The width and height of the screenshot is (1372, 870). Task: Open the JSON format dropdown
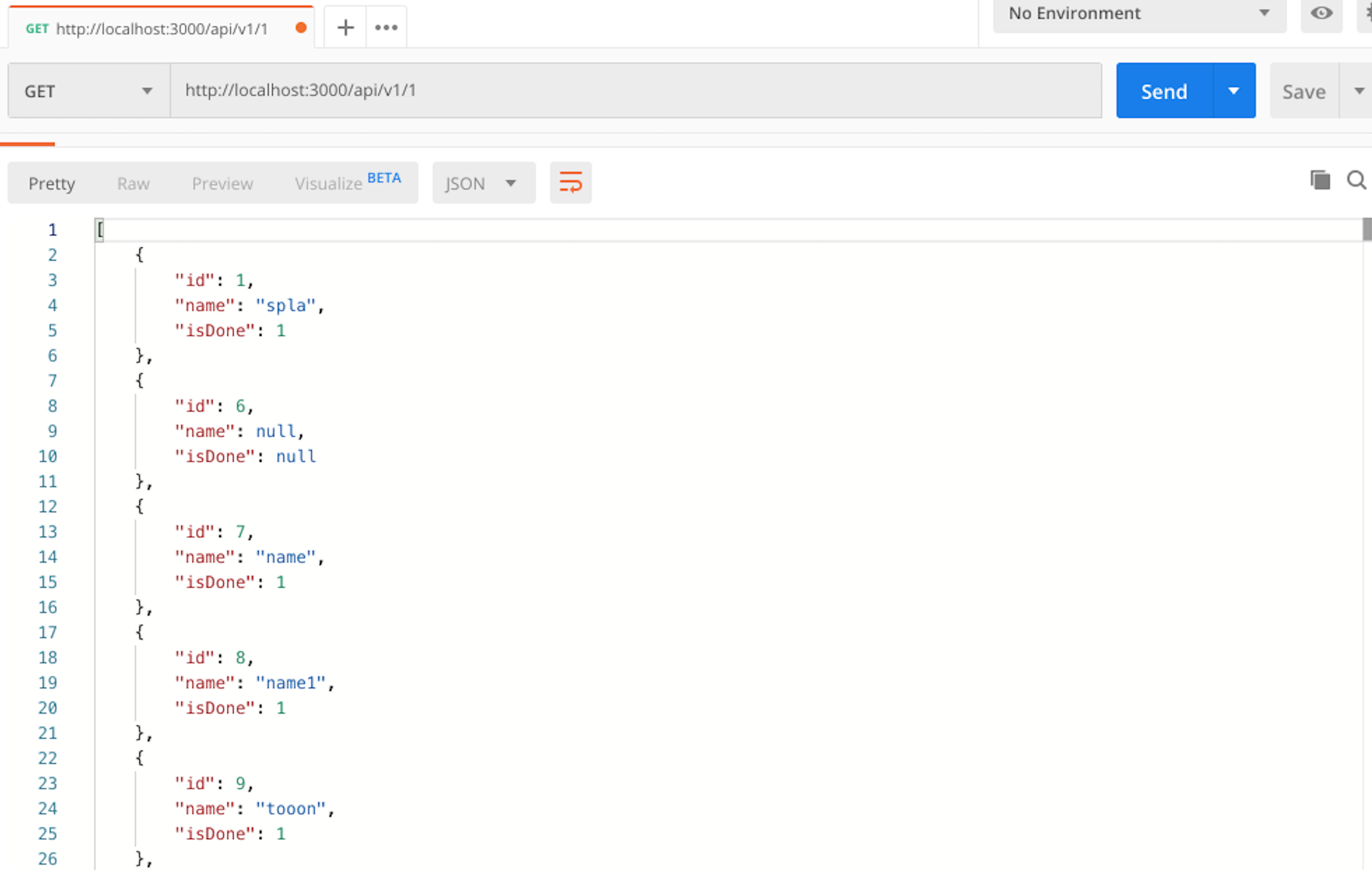point(483,183)
